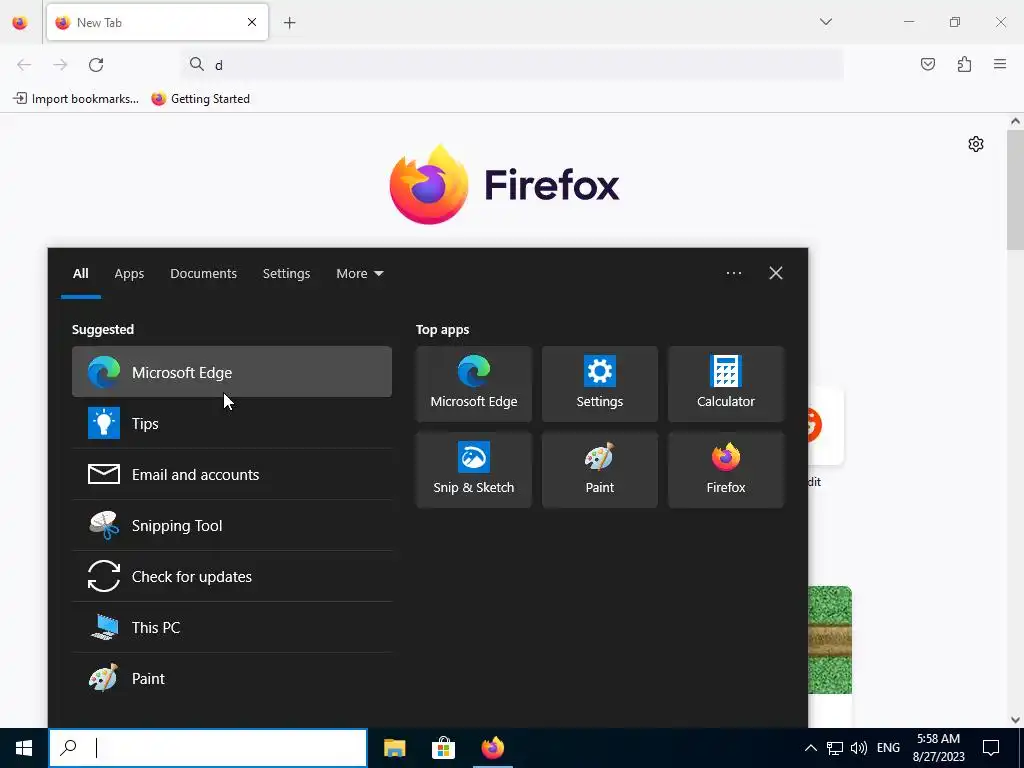Viewport: 1024px width, 768px height.
Task: Open Firefox tile in Top apps
Action: click(726, 470)
